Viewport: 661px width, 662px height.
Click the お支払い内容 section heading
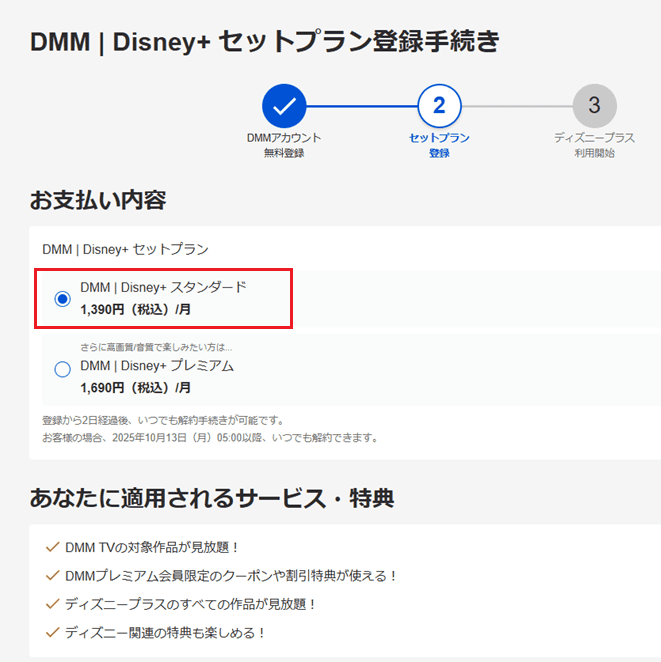pos(97,199)
